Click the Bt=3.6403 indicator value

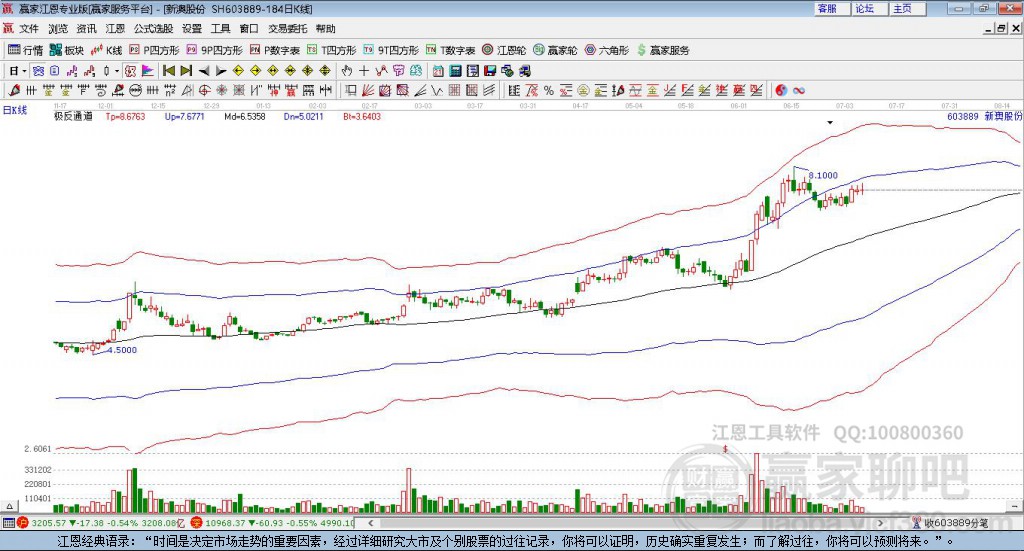tap(362, 116)
